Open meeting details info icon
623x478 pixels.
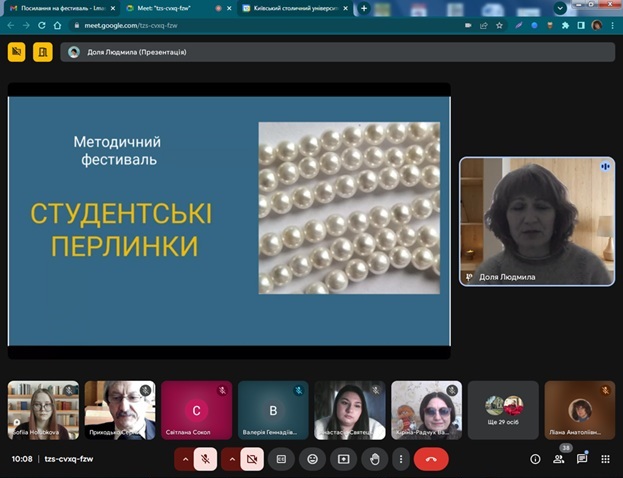(535, 459)
